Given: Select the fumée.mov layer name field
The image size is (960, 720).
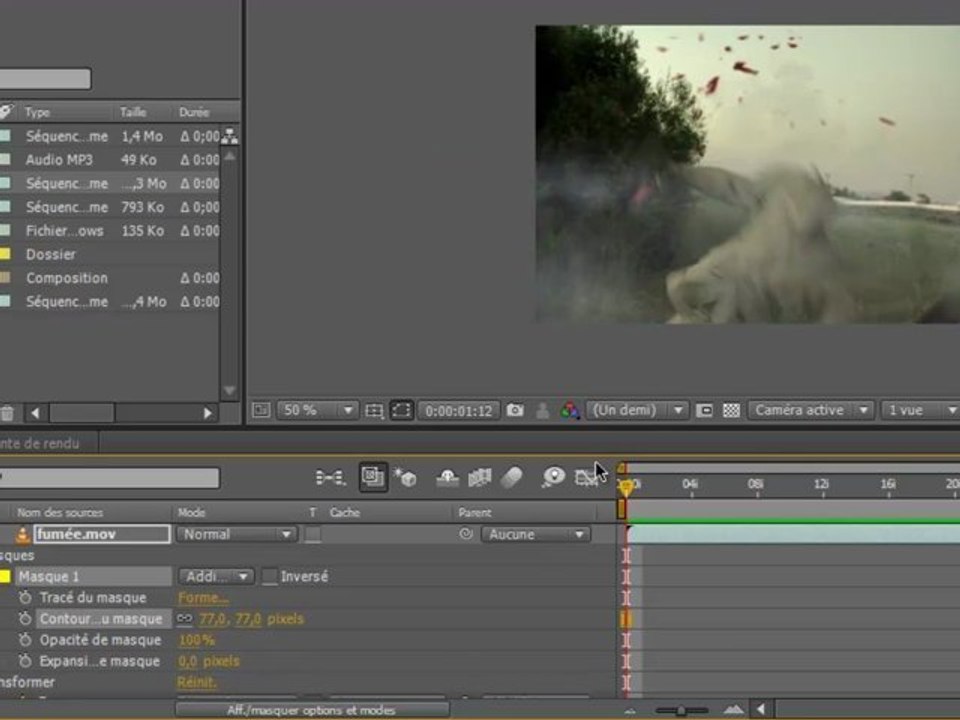Looking at the screenshot, I should point(102,534).
